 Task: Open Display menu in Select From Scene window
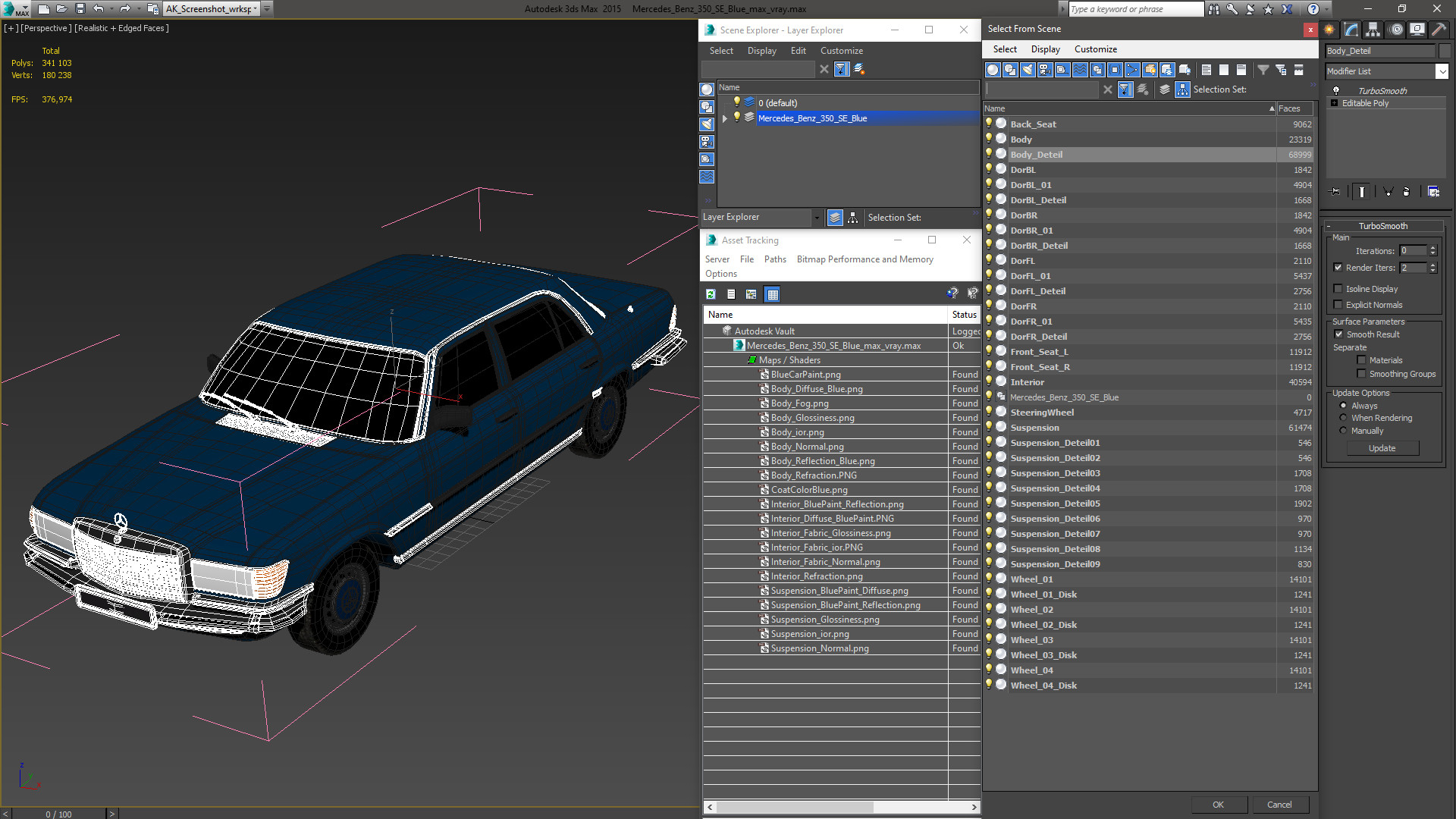1045,49
